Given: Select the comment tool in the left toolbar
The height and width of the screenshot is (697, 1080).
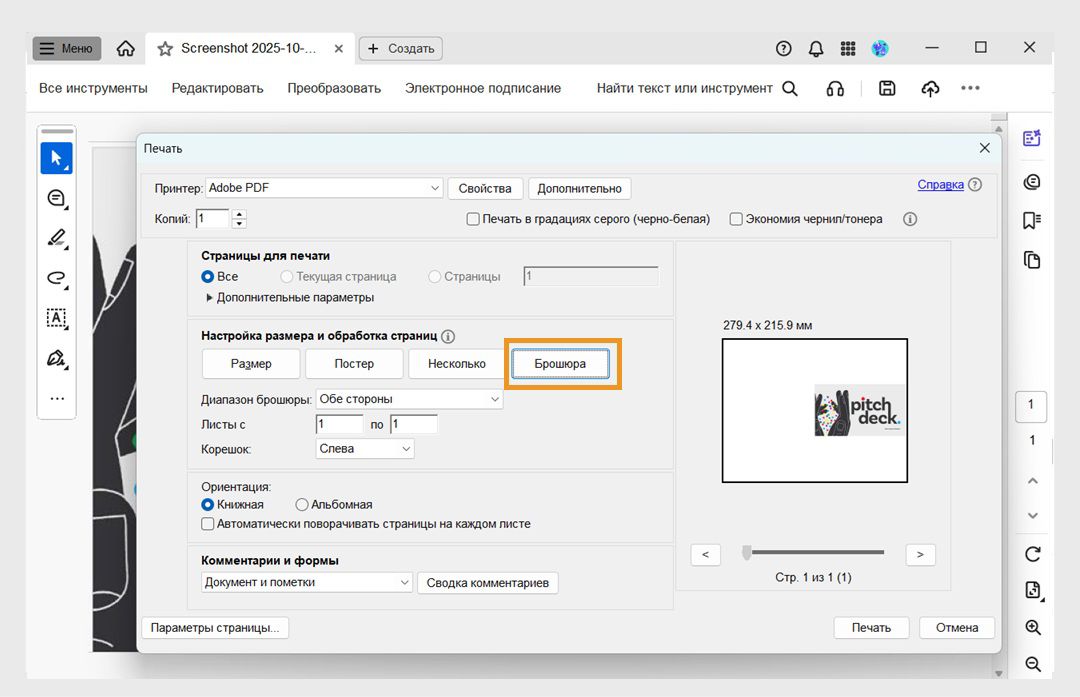Looking at the screenshot, I should click(x=57, y=198).
